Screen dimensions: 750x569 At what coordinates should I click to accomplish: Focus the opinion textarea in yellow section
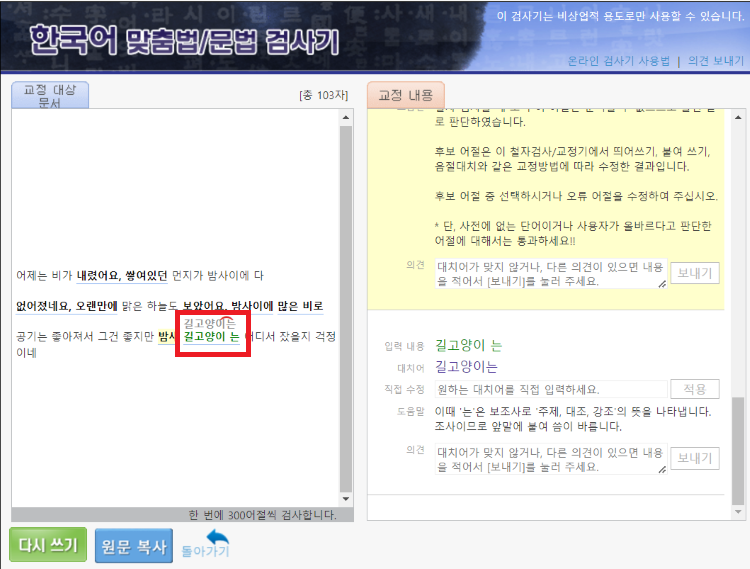click(x=551, y=274)
